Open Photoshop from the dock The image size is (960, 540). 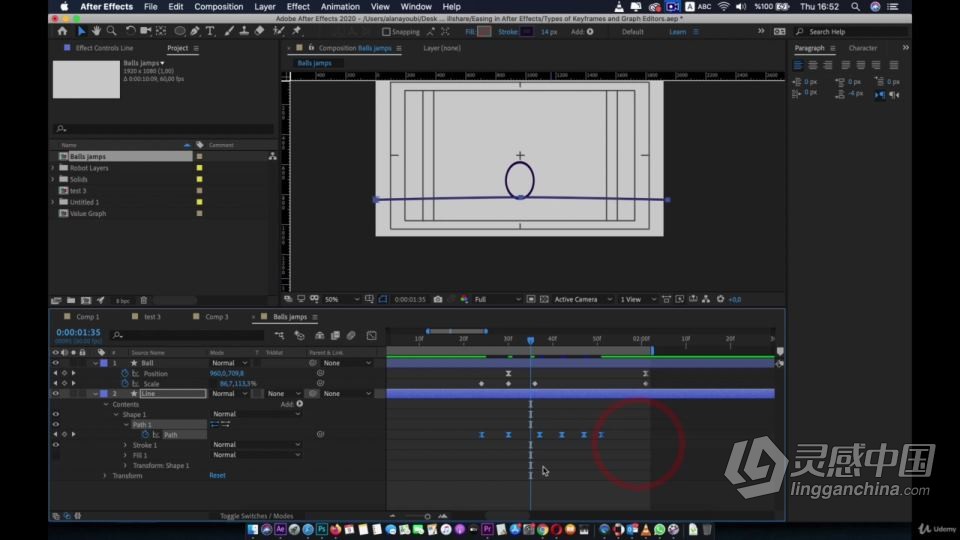click(321, 530)
